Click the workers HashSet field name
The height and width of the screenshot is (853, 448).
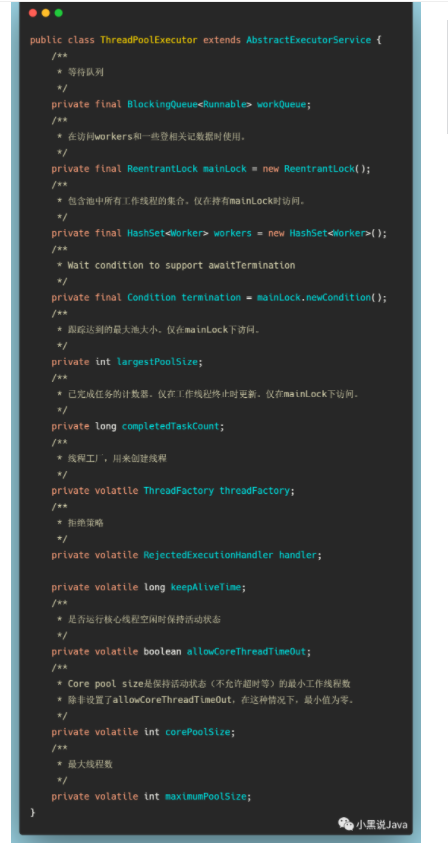coord(233,233)
